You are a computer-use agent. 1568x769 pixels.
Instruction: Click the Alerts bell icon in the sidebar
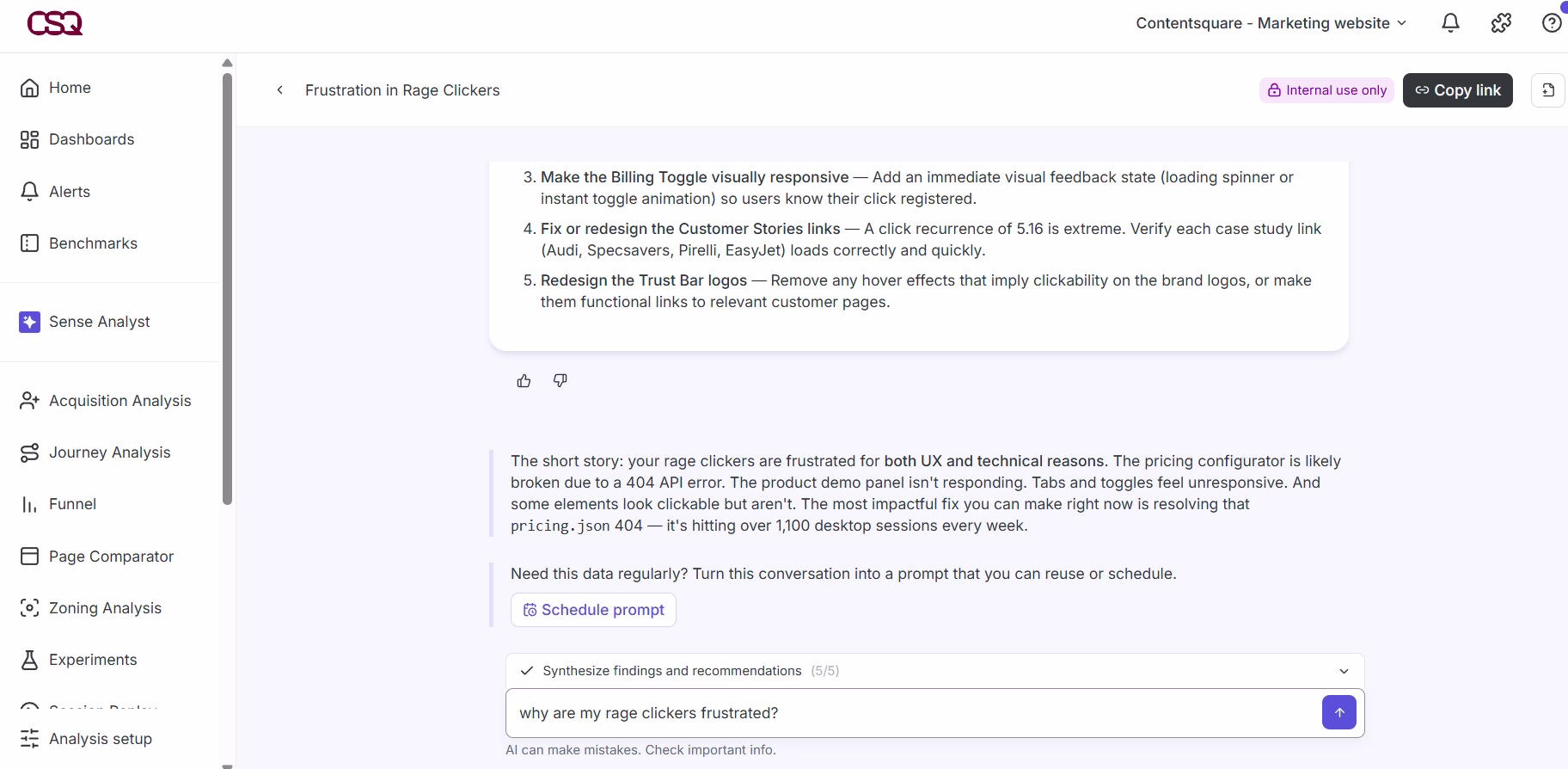pyautogui.click(x=29, y=191)
